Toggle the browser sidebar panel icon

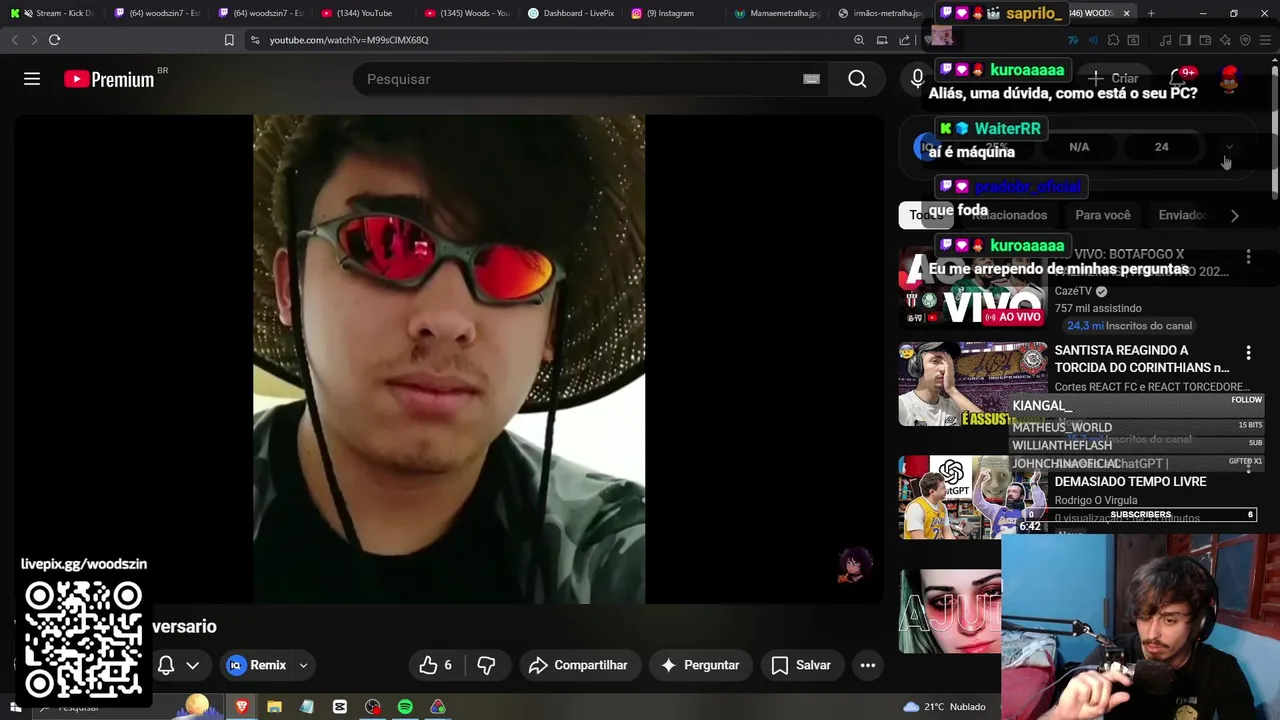click(1185, 40)
